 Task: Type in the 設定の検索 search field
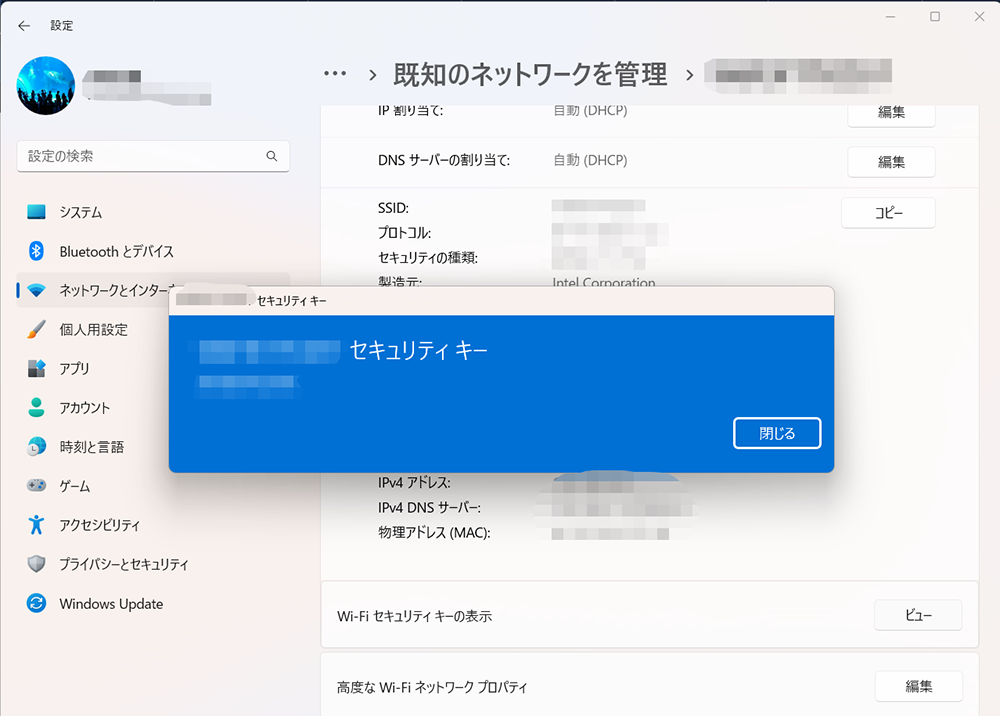[x=140, y=157]
